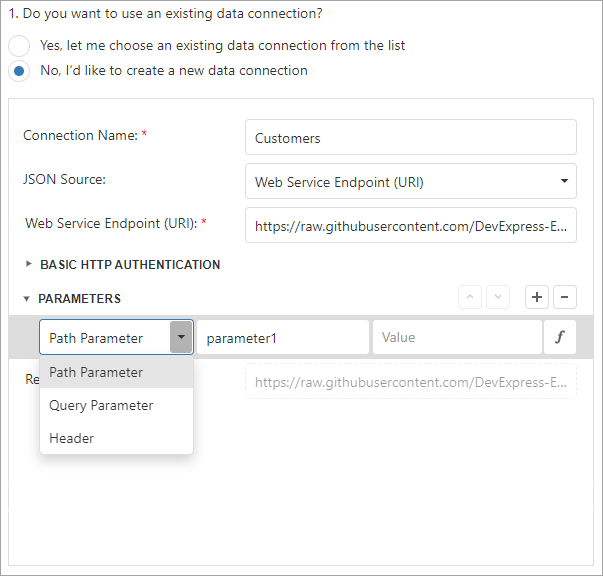Click the plus icon to add parameter

click(537, 297)
